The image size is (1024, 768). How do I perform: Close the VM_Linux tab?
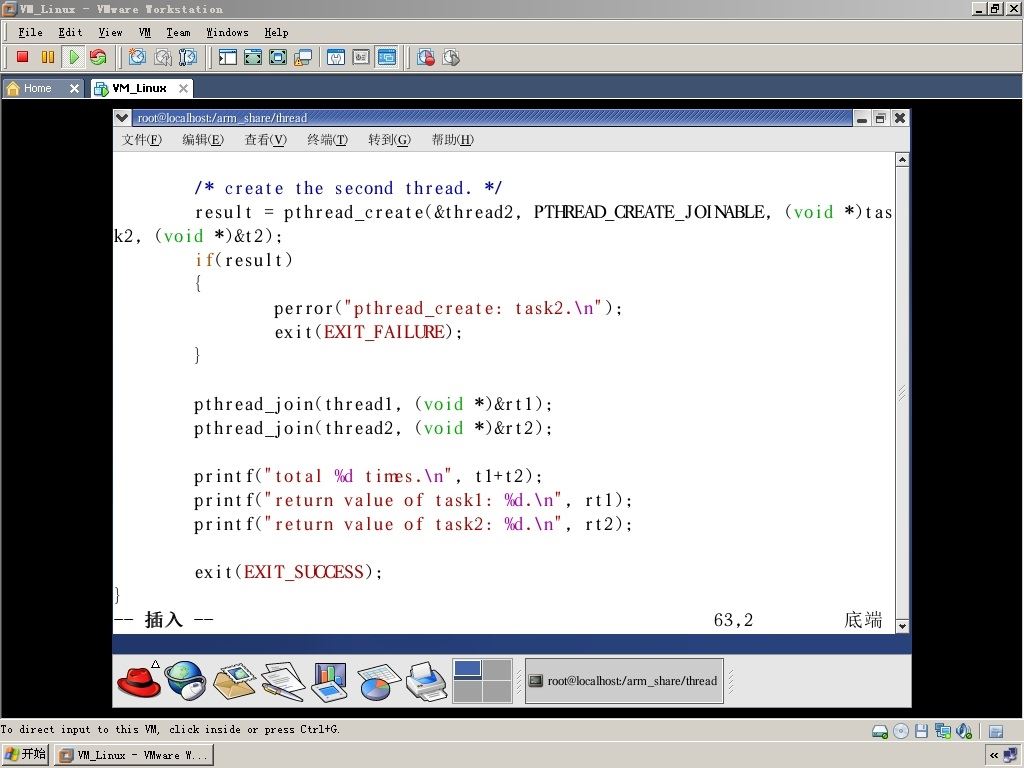pyautogui.click(x=184, y=88)
